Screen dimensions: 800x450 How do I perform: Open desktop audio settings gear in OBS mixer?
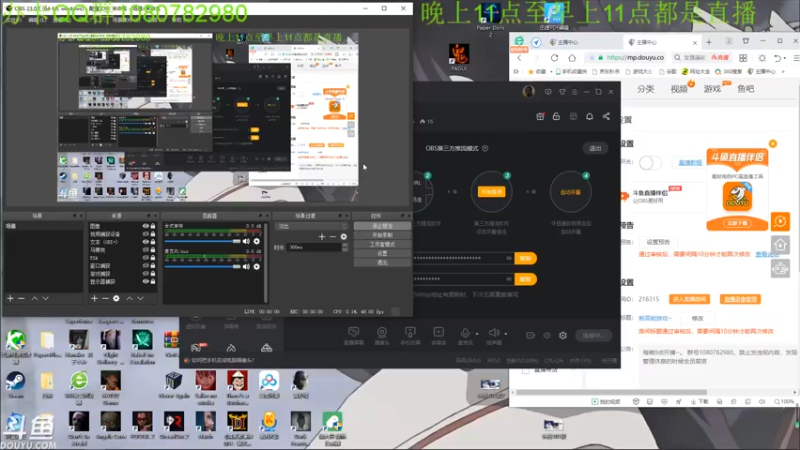257,241
